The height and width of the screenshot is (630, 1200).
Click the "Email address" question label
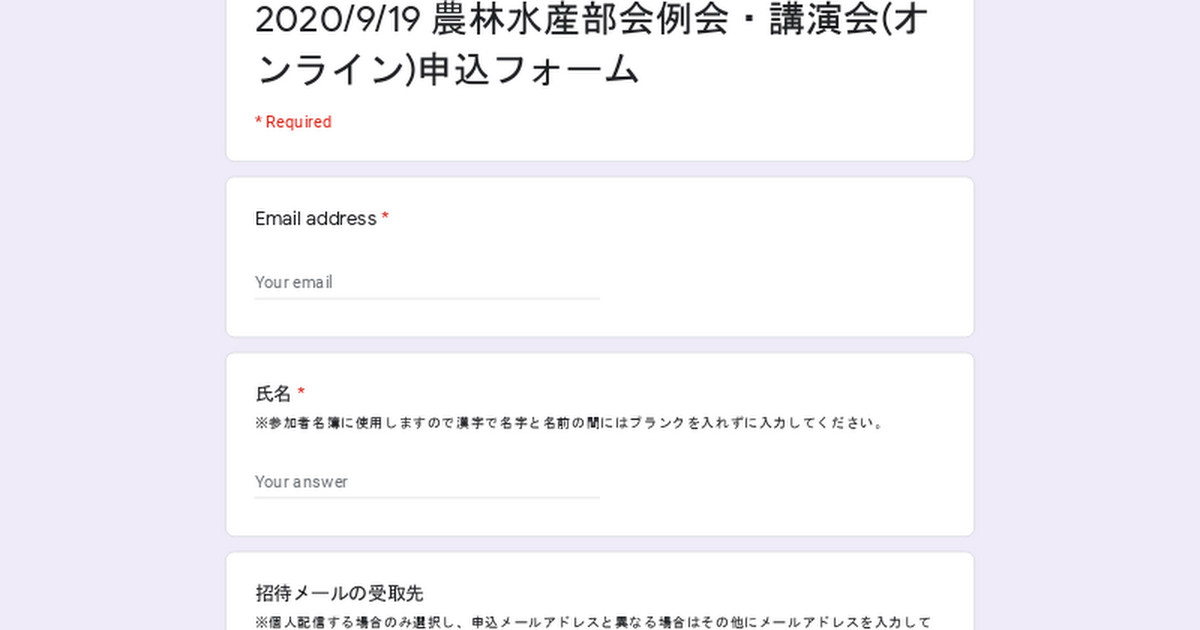point(316,218)
